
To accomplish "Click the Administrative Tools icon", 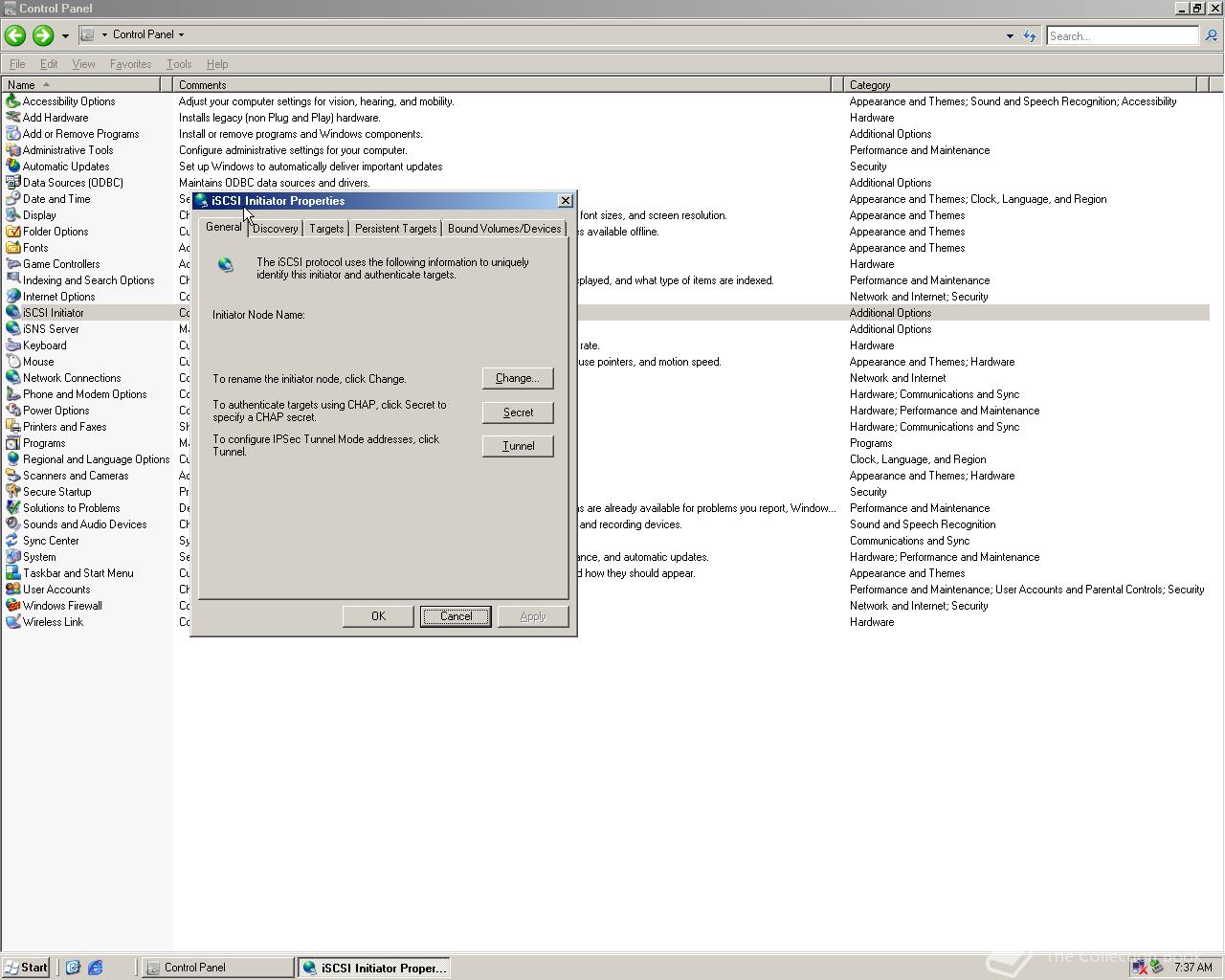I will click(x=12, y=150).
